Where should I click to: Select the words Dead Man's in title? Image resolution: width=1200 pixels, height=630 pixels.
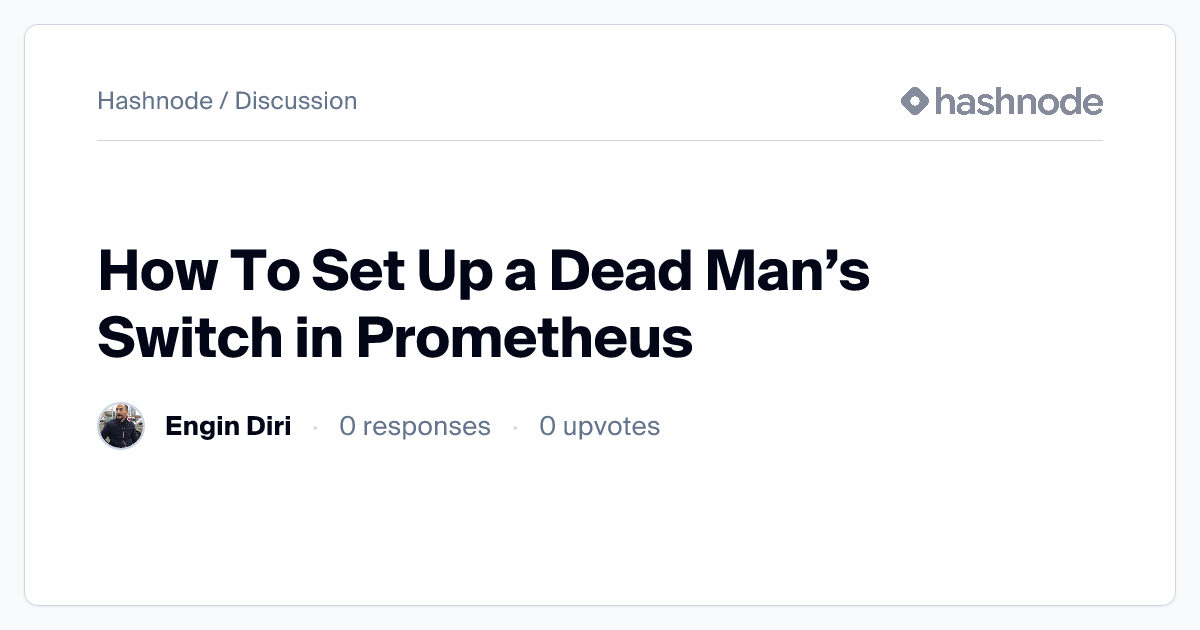[x=710, y=271]
